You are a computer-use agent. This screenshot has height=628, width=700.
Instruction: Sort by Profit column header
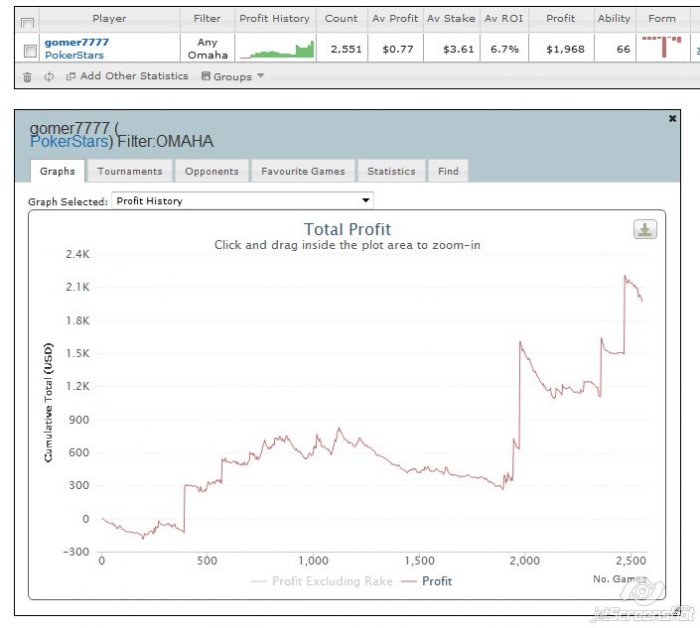pyautogui.click(x=561, y=19)
